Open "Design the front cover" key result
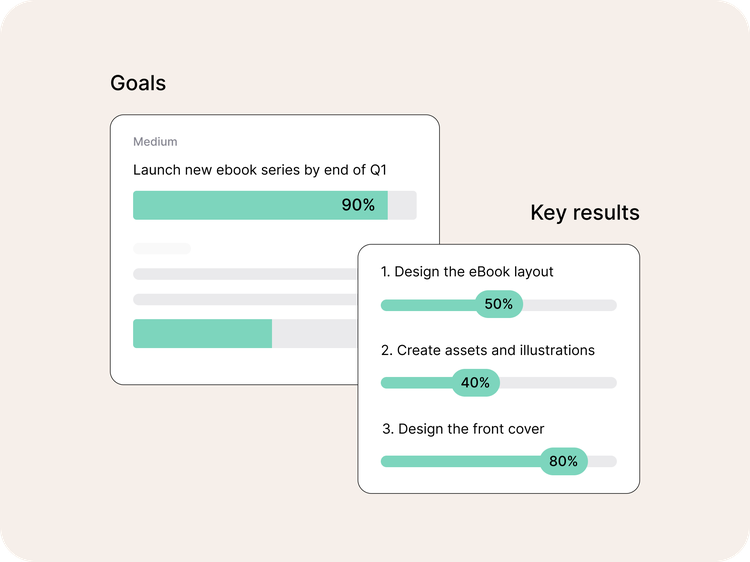This screenshot has width=750, height=562. pos(463,429)
